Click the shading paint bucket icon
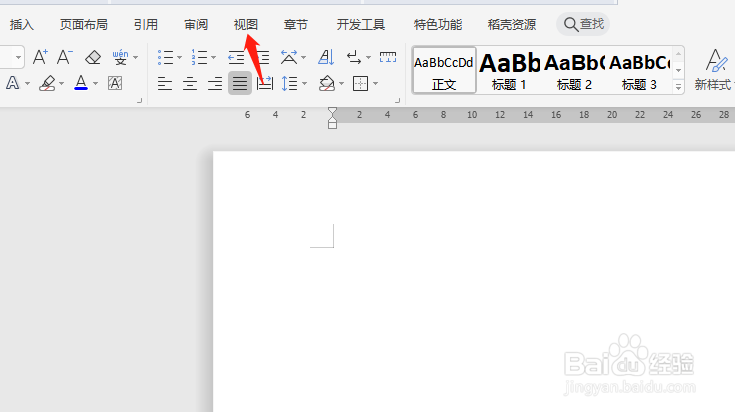 pos(326,83)
